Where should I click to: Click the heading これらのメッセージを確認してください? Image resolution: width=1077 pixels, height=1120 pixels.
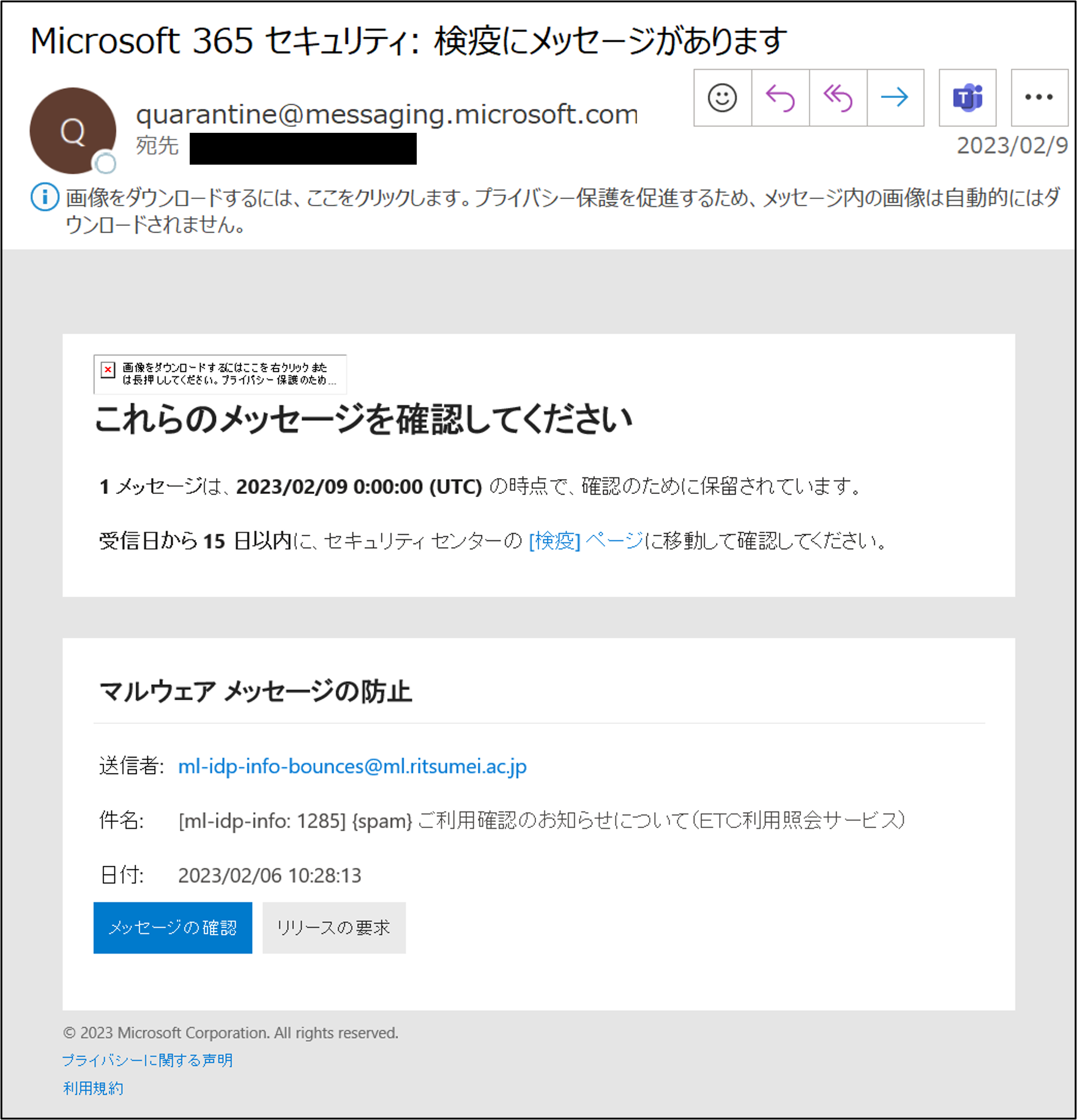[363, 419]
